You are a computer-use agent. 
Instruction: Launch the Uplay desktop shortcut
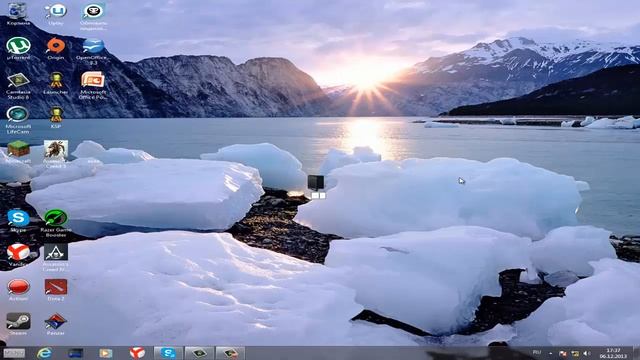[56, 13]
